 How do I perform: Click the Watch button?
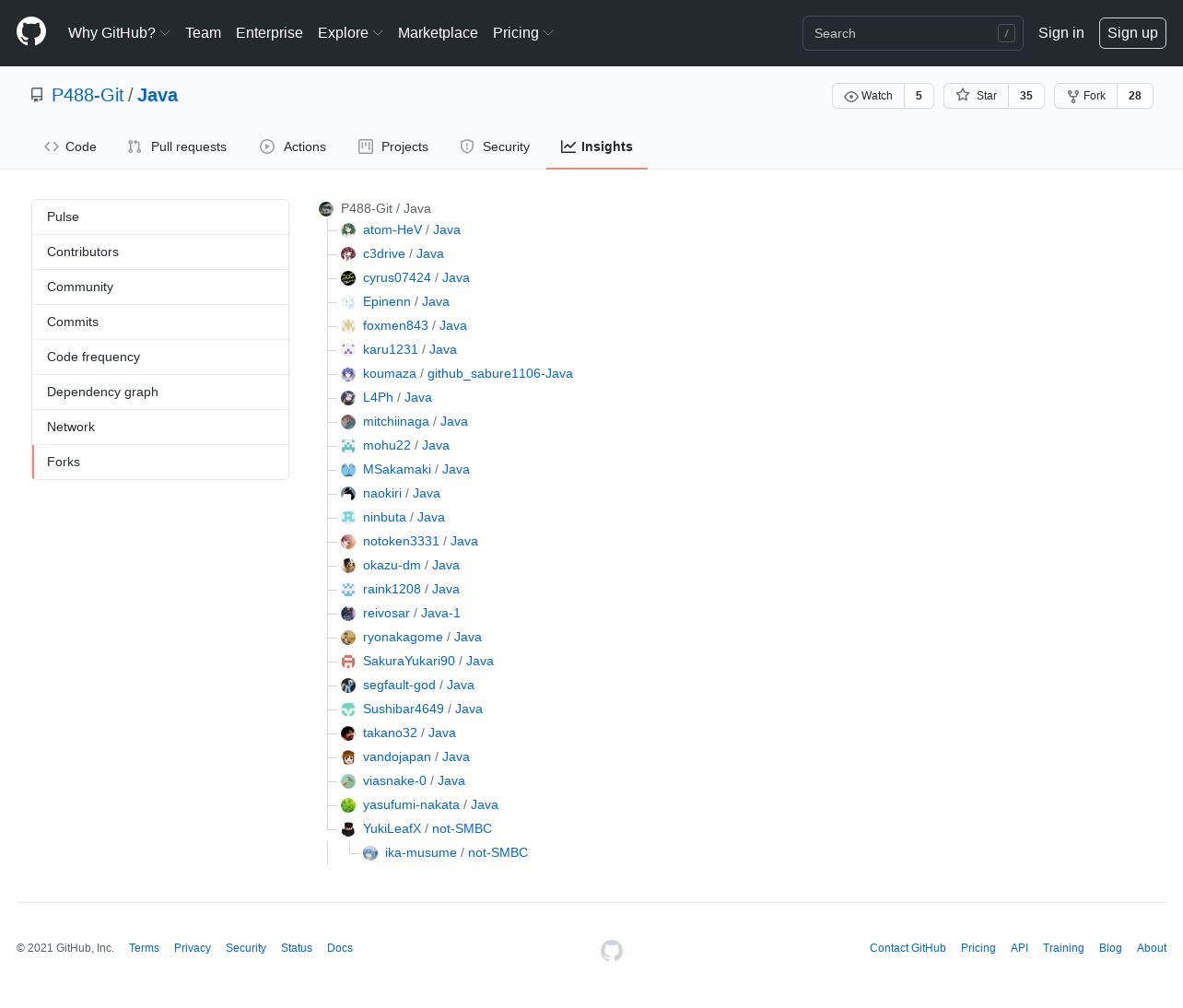point(868,96)
